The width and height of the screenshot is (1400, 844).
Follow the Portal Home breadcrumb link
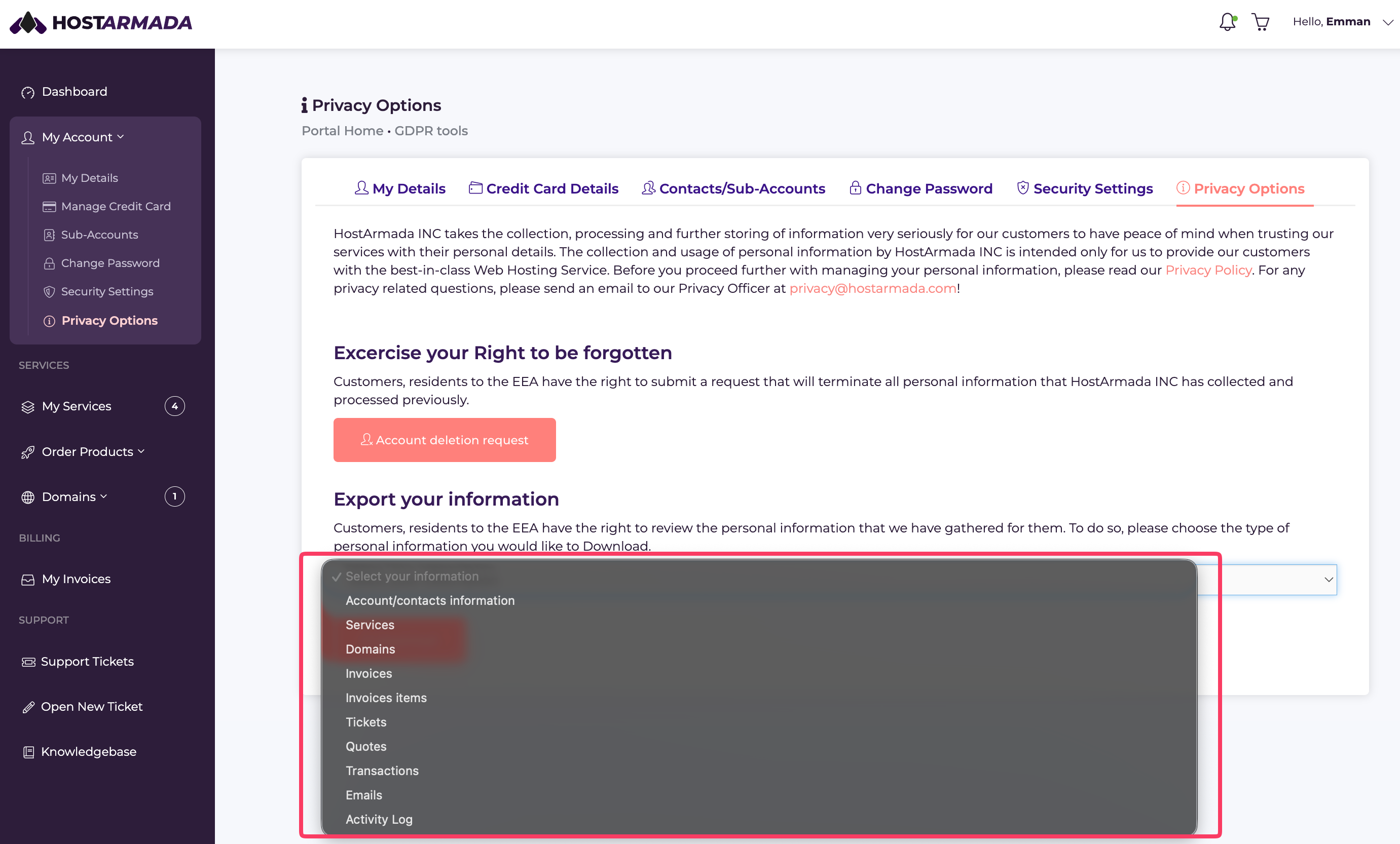[x=342, y=131]
